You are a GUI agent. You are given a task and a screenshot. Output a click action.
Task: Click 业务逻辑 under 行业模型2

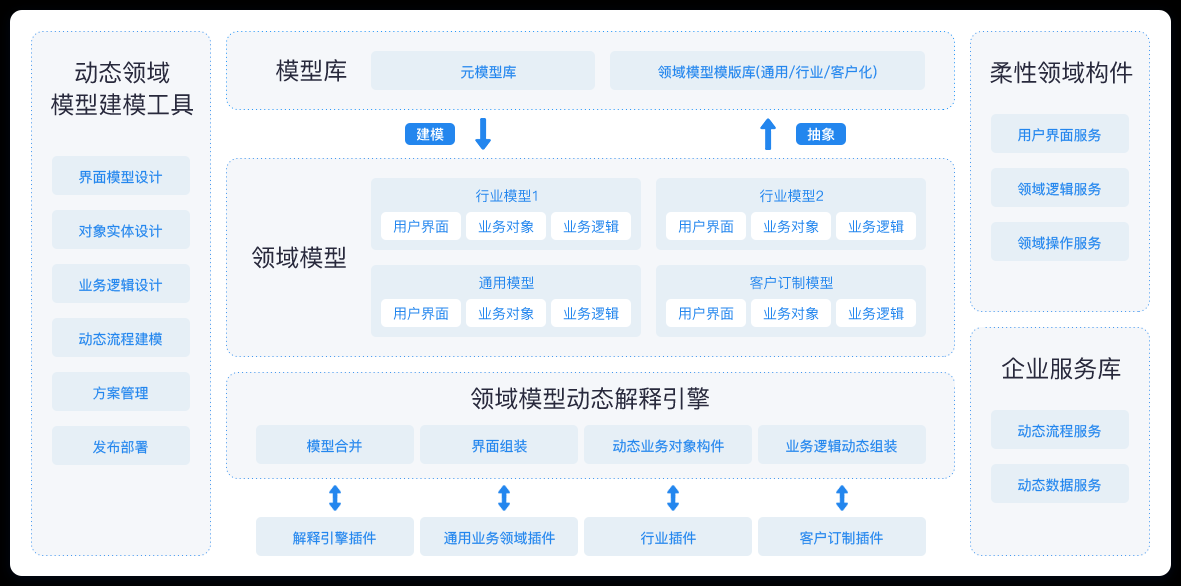876,226
